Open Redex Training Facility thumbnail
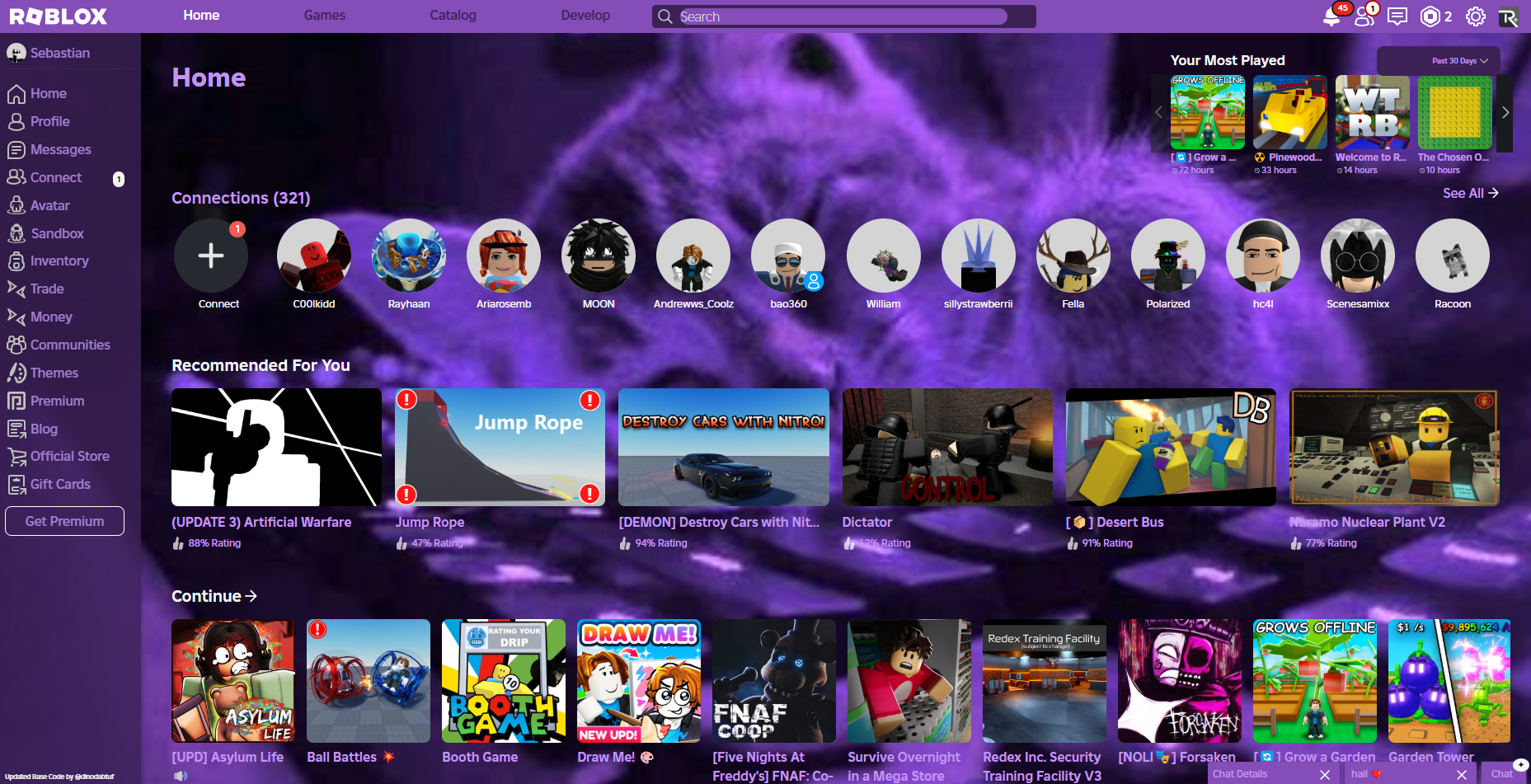Viewport: 1531px width, 784px height. 1045,681
